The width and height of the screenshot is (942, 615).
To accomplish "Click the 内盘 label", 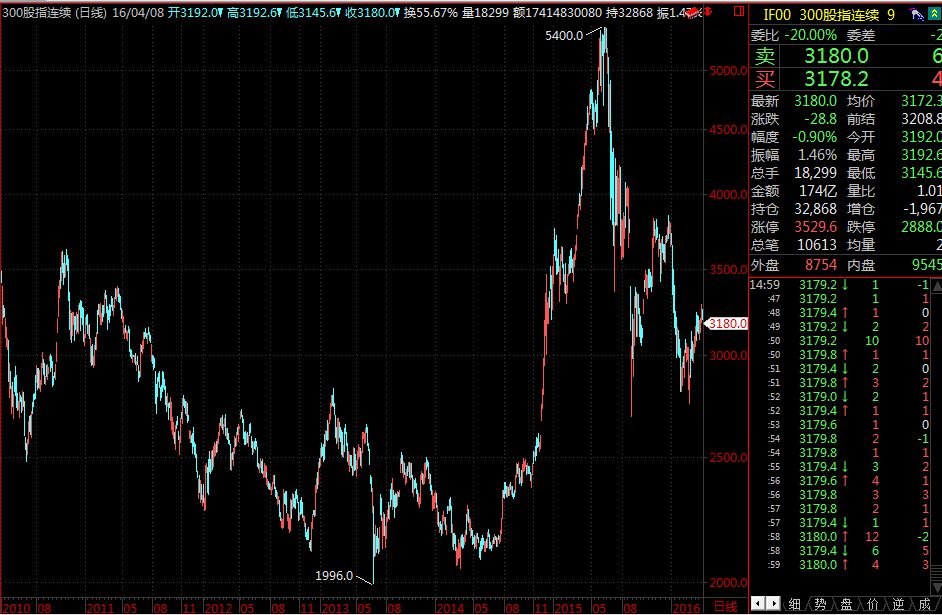I will click(x=861, y=265).
